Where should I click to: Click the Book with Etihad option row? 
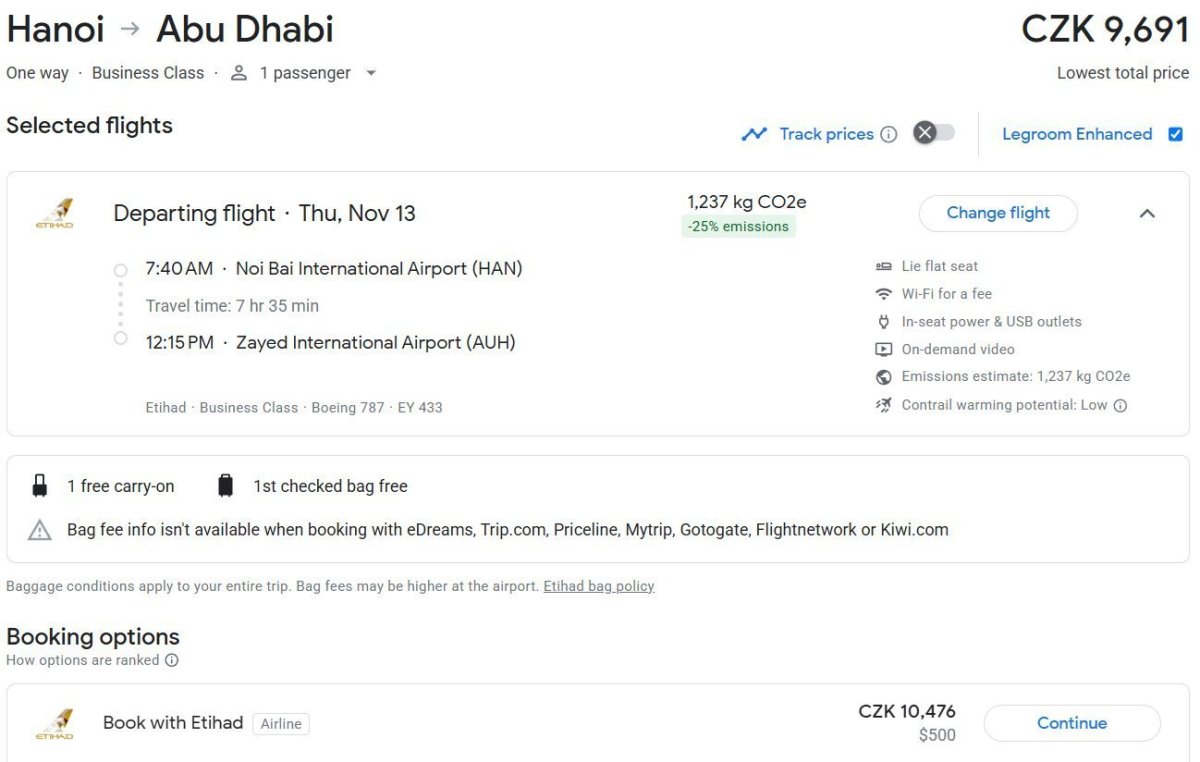coord(500,723)
